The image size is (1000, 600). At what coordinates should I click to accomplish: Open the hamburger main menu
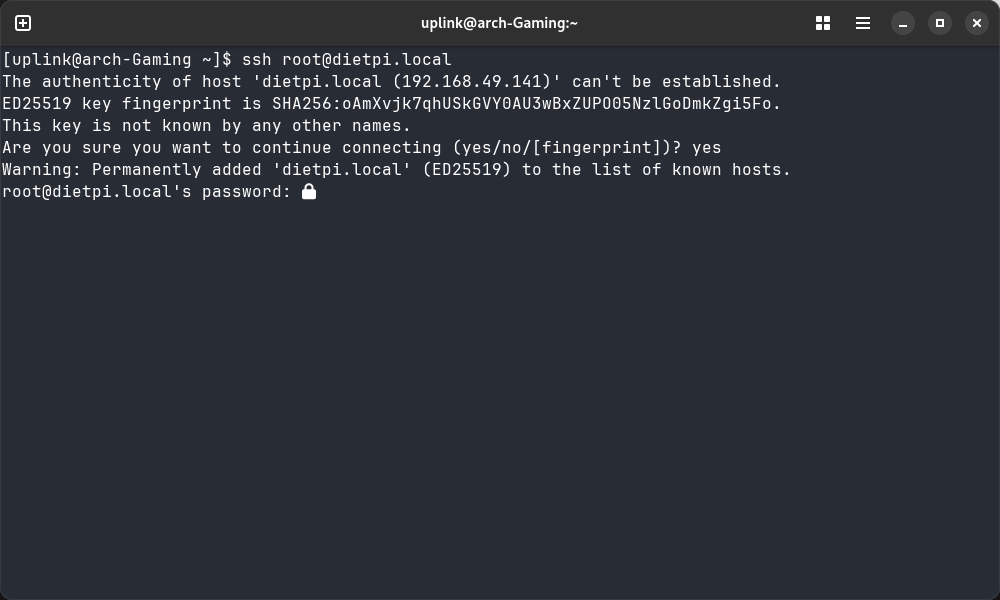pyautogui.click(x=863, y=23)
